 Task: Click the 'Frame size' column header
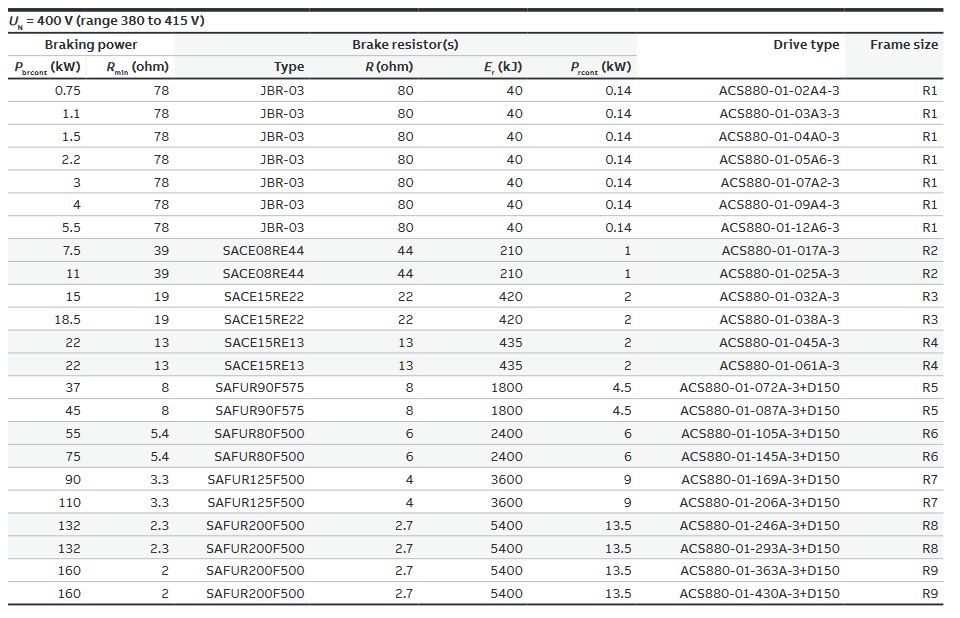904,45
